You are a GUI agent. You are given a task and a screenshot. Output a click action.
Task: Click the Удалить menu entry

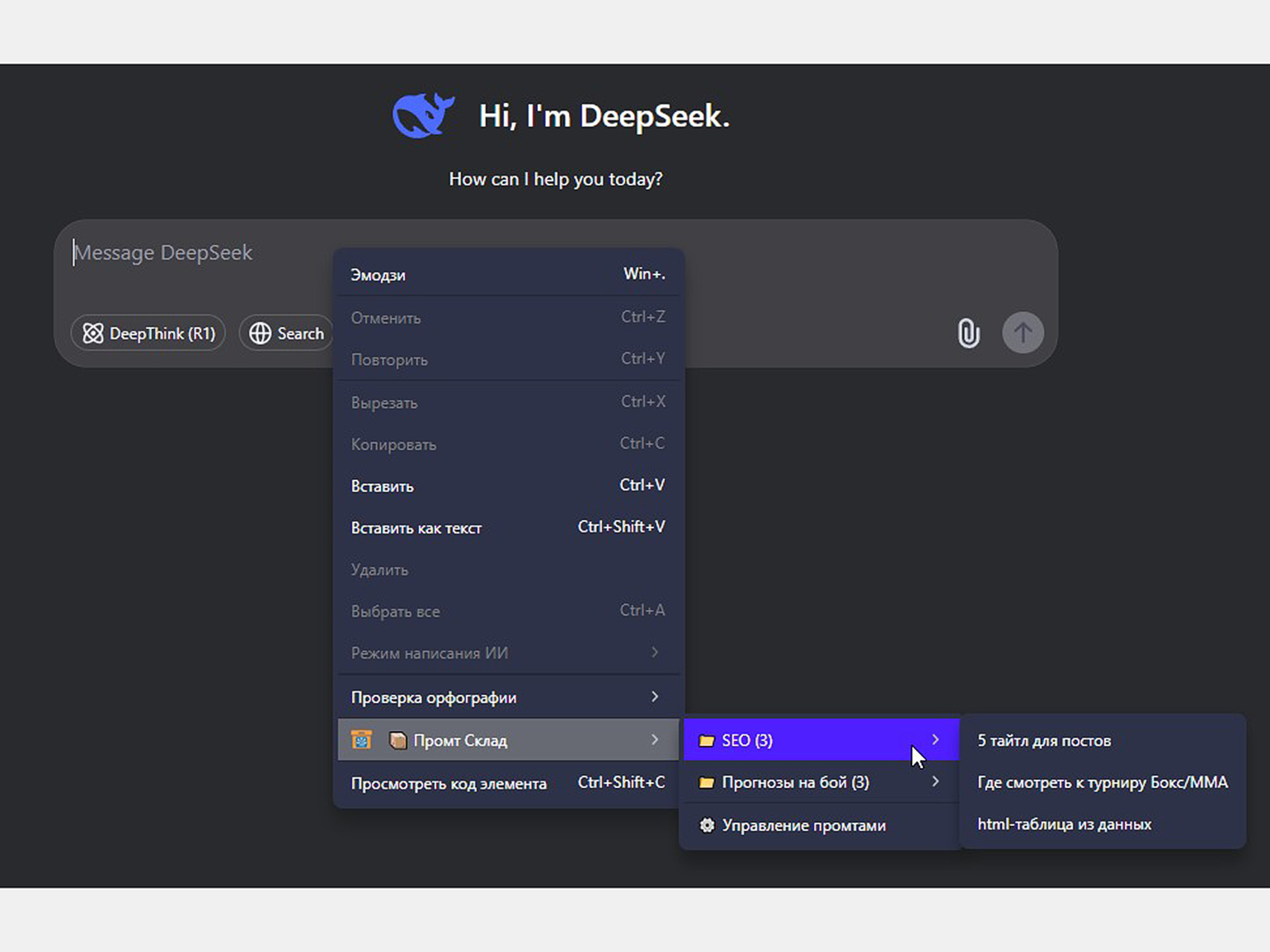508,570
